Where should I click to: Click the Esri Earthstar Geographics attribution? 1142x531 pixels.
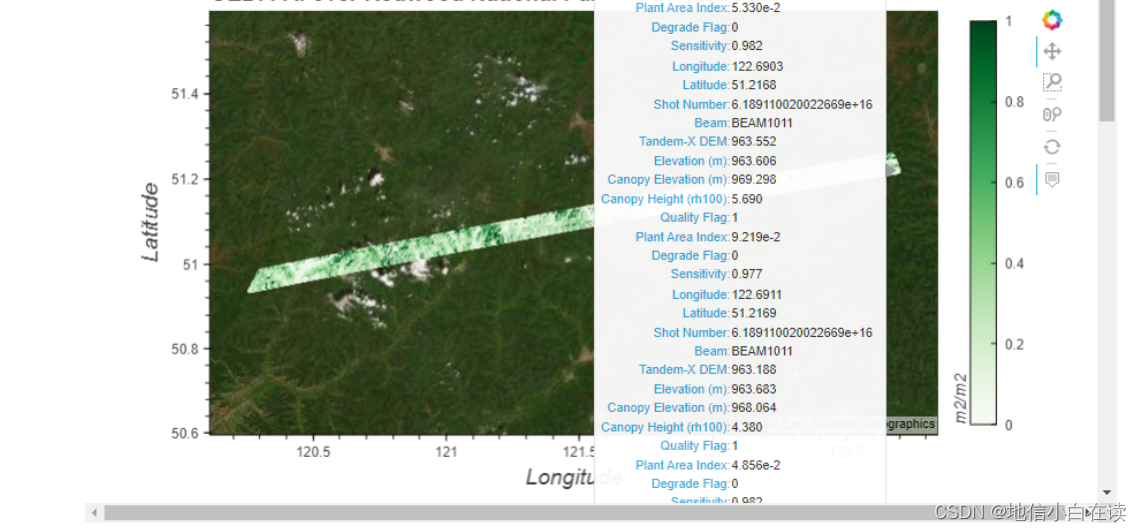pyautogui.click(x=852, y=424)
